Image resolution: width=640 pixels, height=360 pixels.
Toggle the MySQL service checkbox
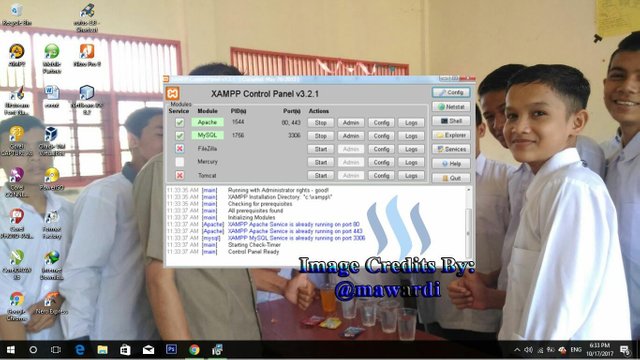click(x=180, y=136)
